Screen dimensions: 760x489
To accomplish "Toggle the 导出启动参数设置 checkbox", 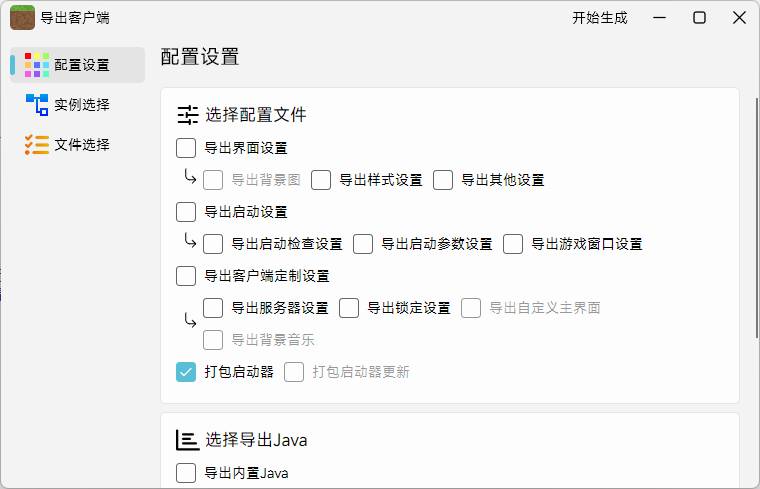I will point(363,244).
